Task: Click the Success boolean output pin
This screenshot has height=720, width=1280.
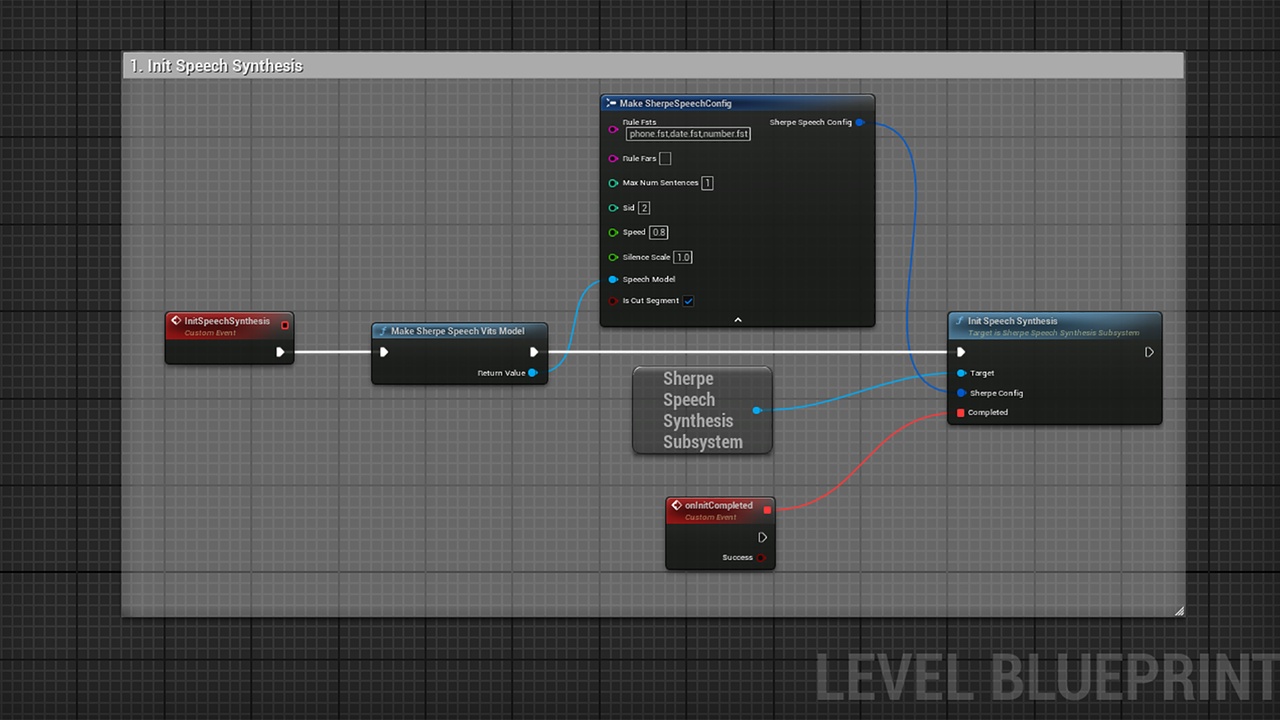Action: (761, 558)
